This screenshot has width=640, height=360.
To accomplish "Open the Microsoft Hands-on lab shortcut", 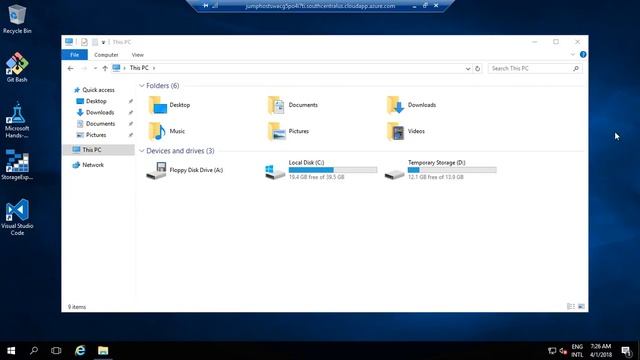I will click(x=17, y=120).
